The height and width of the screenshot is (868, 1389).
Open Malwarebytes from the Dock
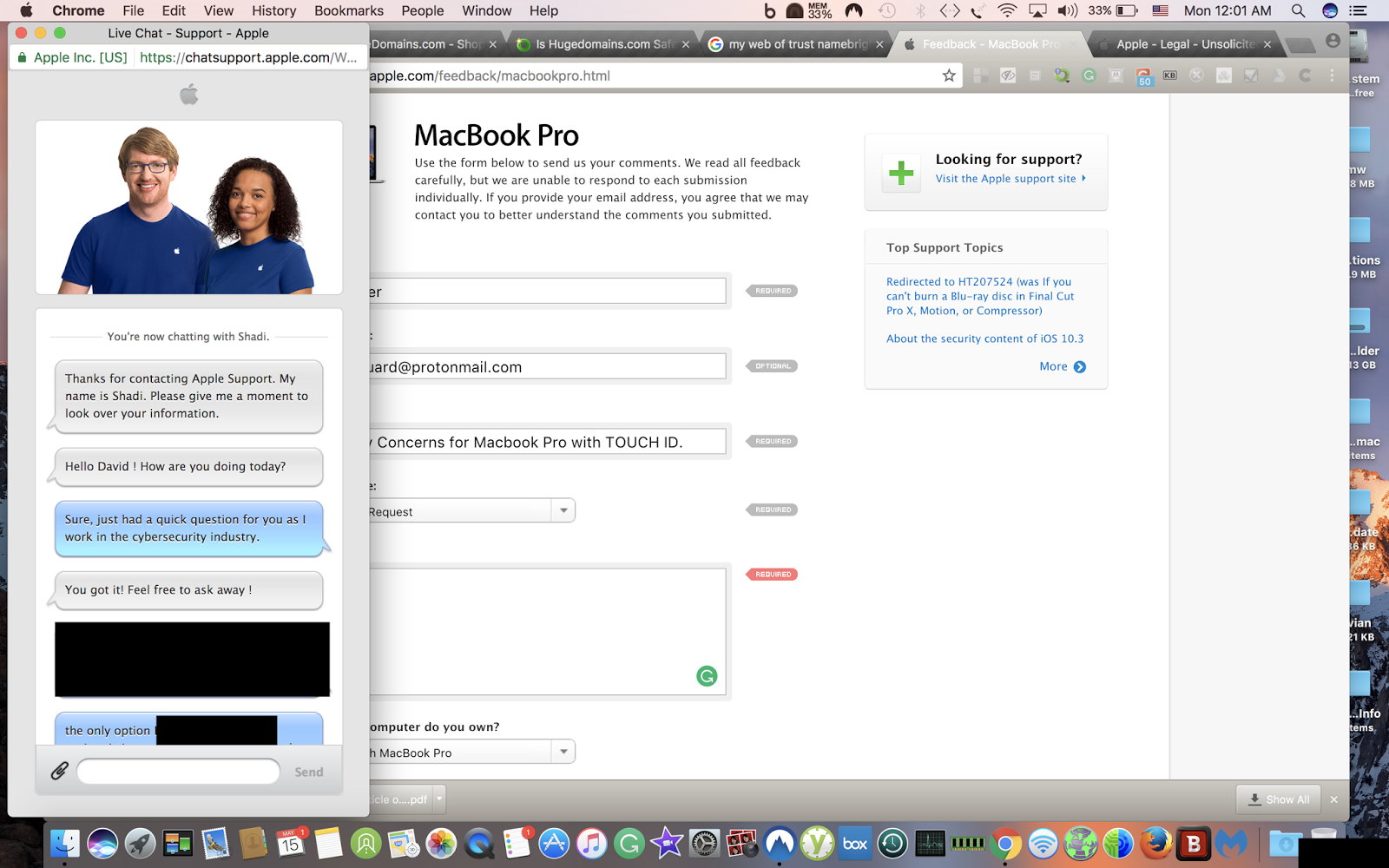pyautogui.click(x=1231, y=843)
